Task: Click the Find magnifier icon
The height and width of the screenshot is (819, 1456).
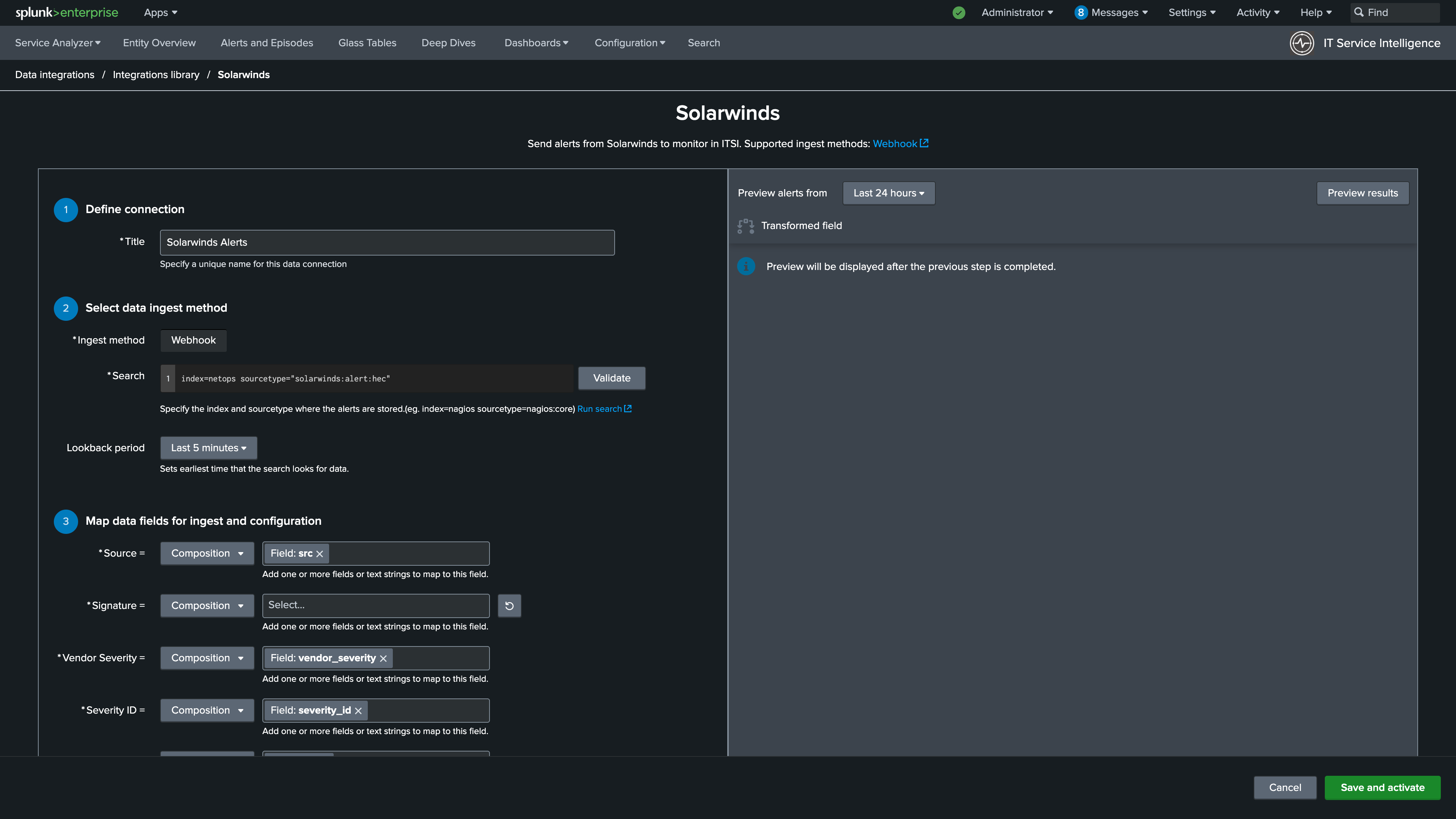Action: [1359, 13]
